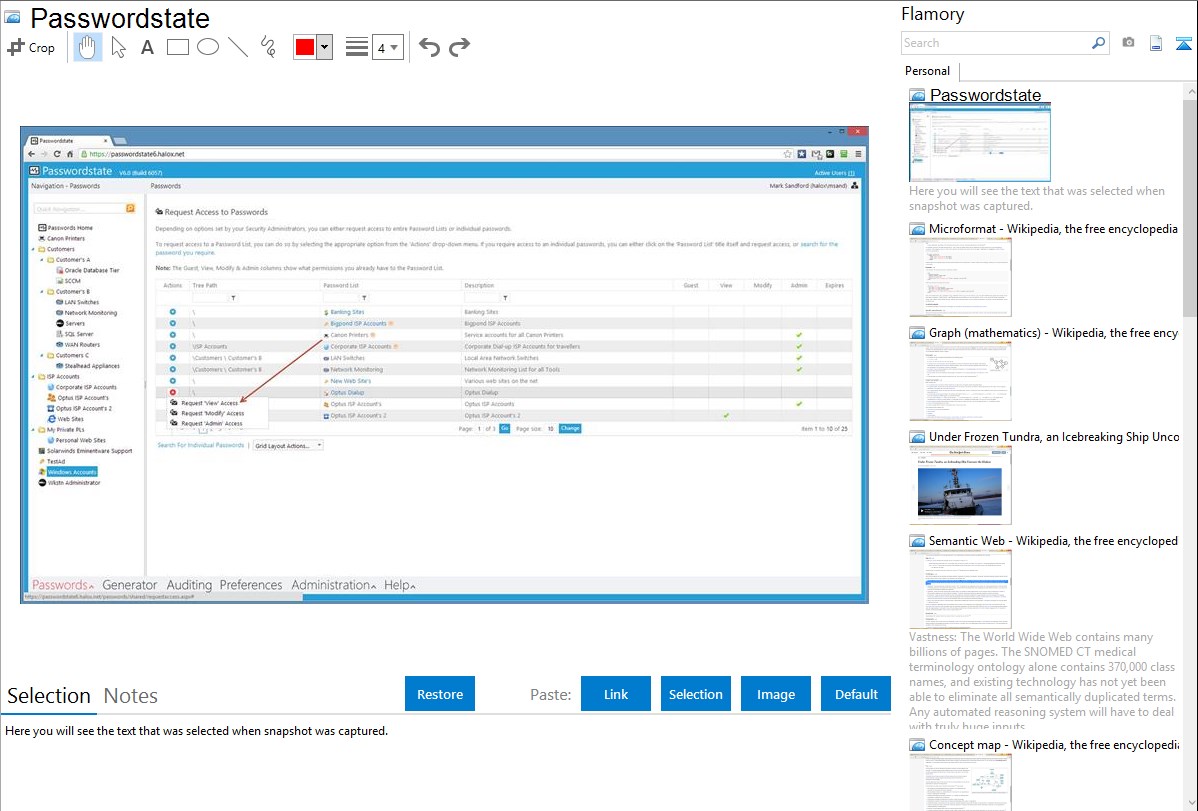Open the Under Frozen Tundra snapshot thumbnail
The height and width of the screenshot is (811, 1198).
[960, 485]
